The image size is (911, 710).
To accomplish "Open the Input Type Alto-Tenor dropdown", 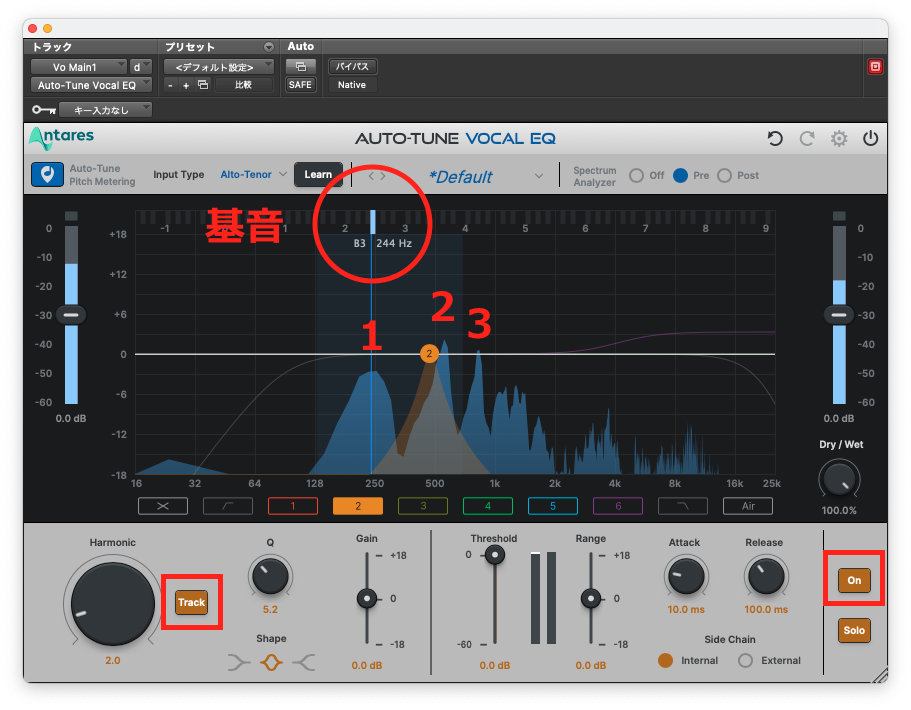I will pyautogui.click(x=254, y=175).
